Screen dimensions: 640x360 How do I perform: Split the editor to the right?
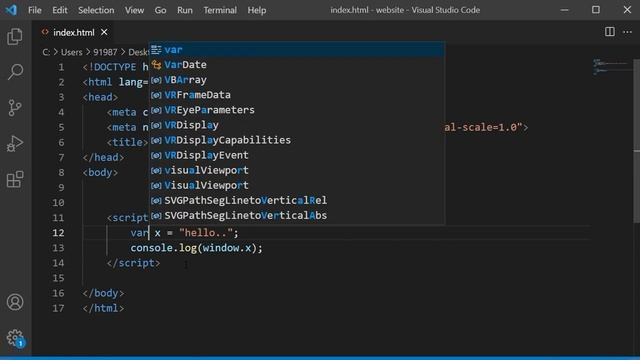(x=609, y=32)
